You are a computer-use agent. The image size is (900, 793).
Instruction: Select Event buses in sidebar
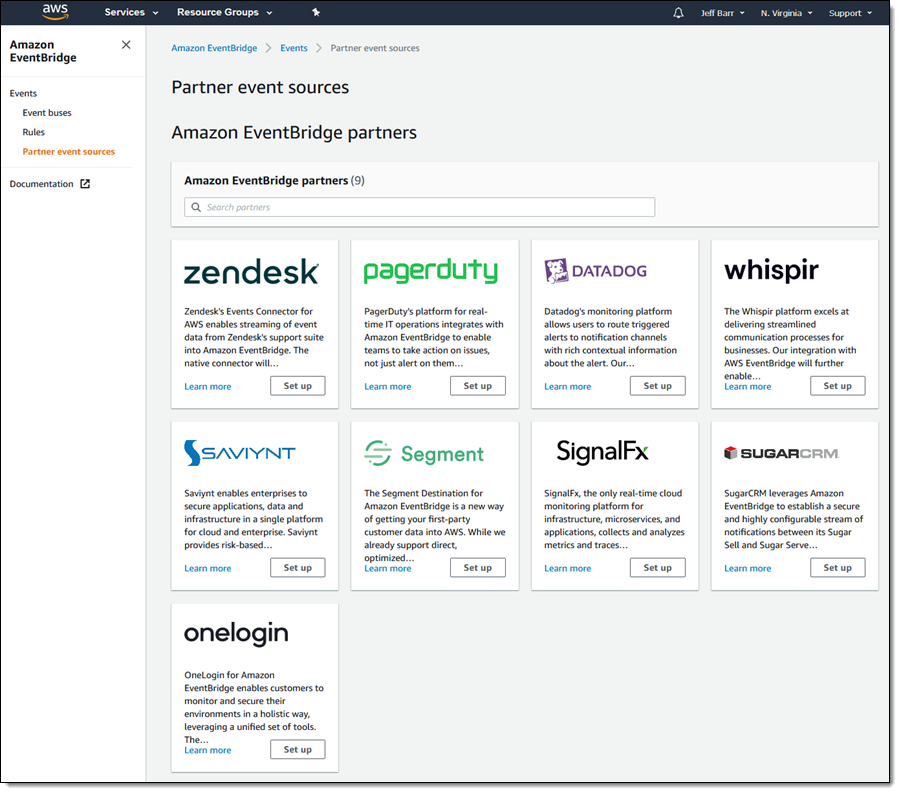(47, 113)
